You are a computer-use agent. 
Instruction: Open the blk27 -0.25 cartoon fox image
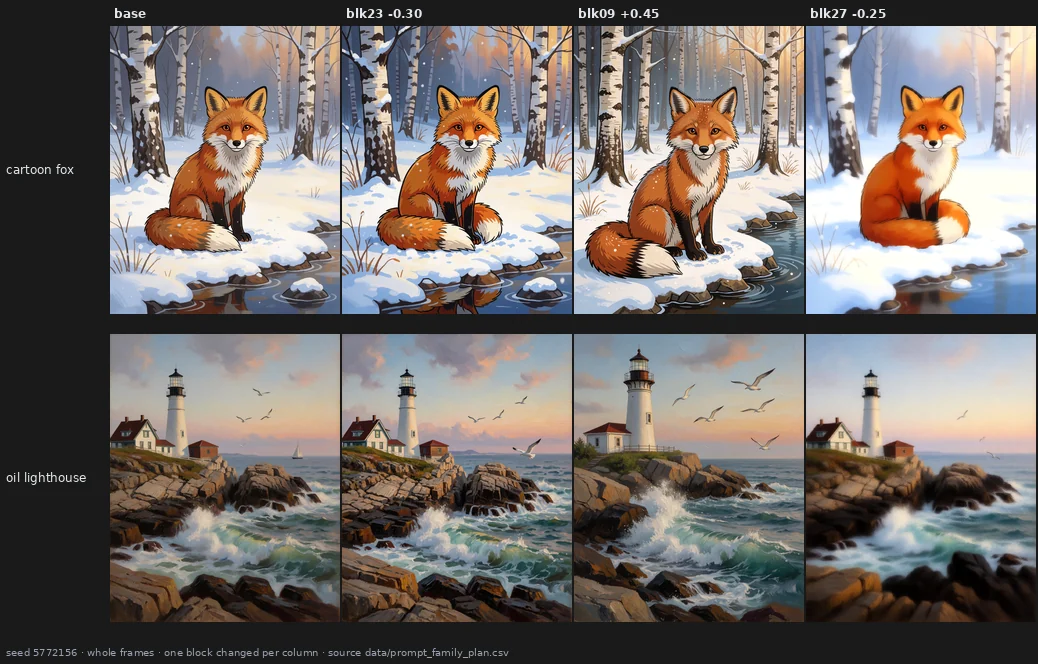[921, 169]
